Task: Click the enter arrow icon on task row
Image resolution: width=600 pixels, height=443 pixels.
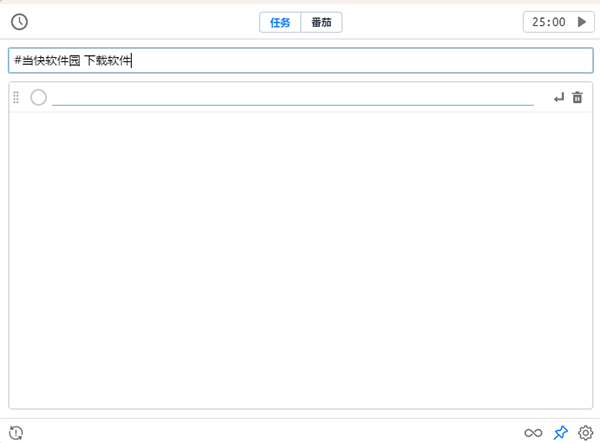Action: (558, 97)
